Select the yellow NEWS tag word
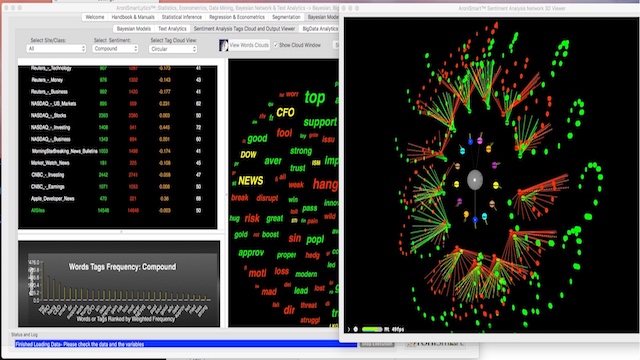The image size is (640, 360). point(251,180)
